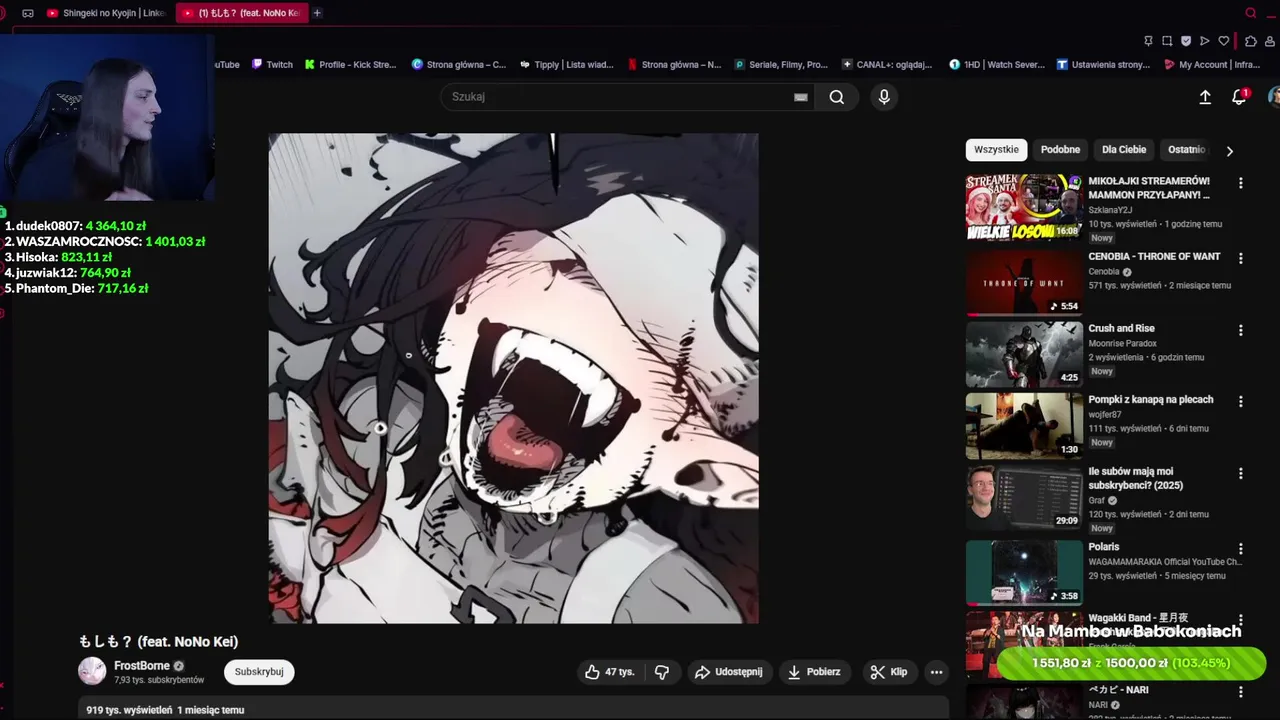Like the video with 47 tys. thumbs up
This screenshot has width=1280, height=720.
click(609, 672)
